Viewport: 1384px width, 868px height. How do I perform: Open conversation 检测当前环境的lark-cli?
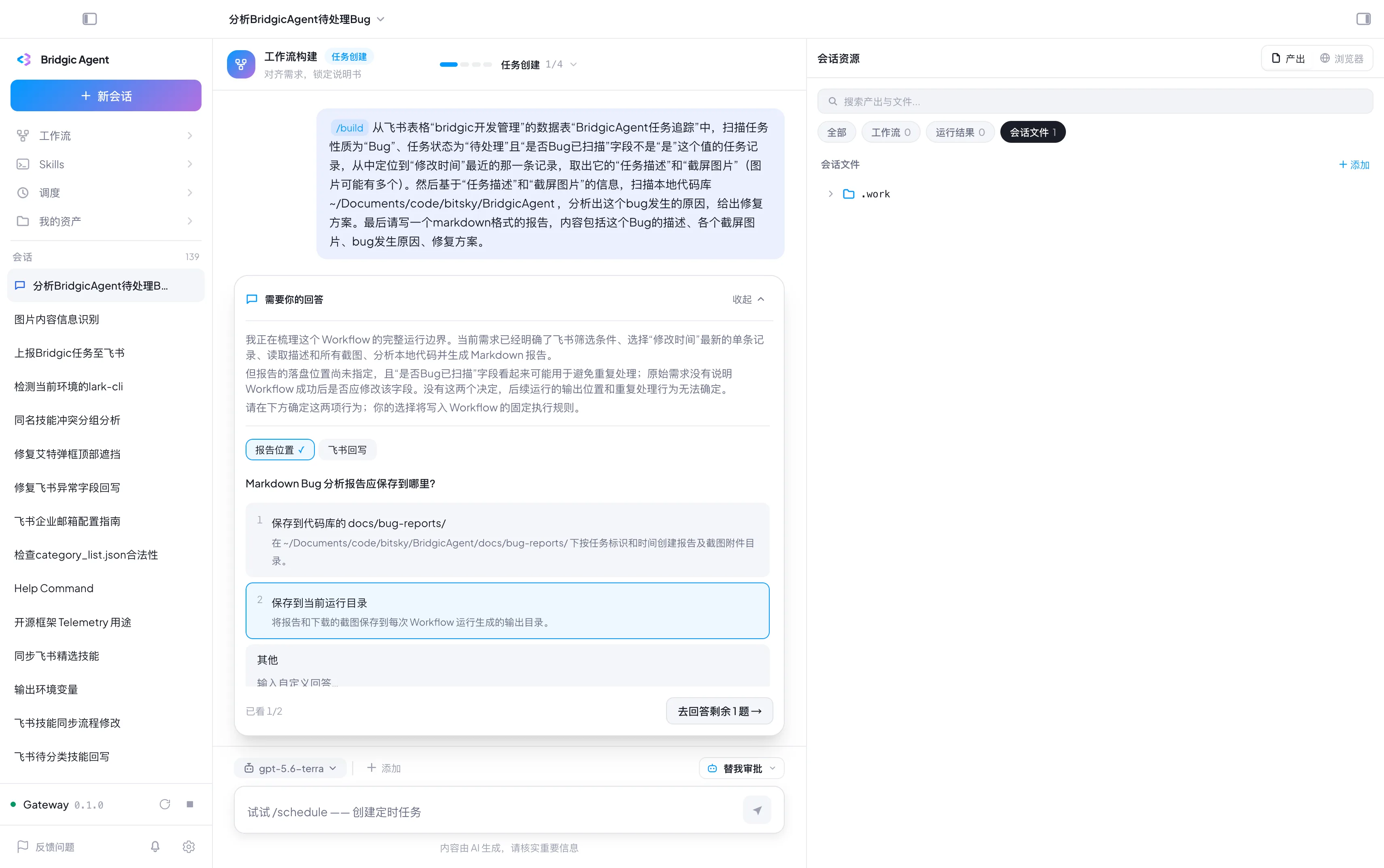(106, 386)
